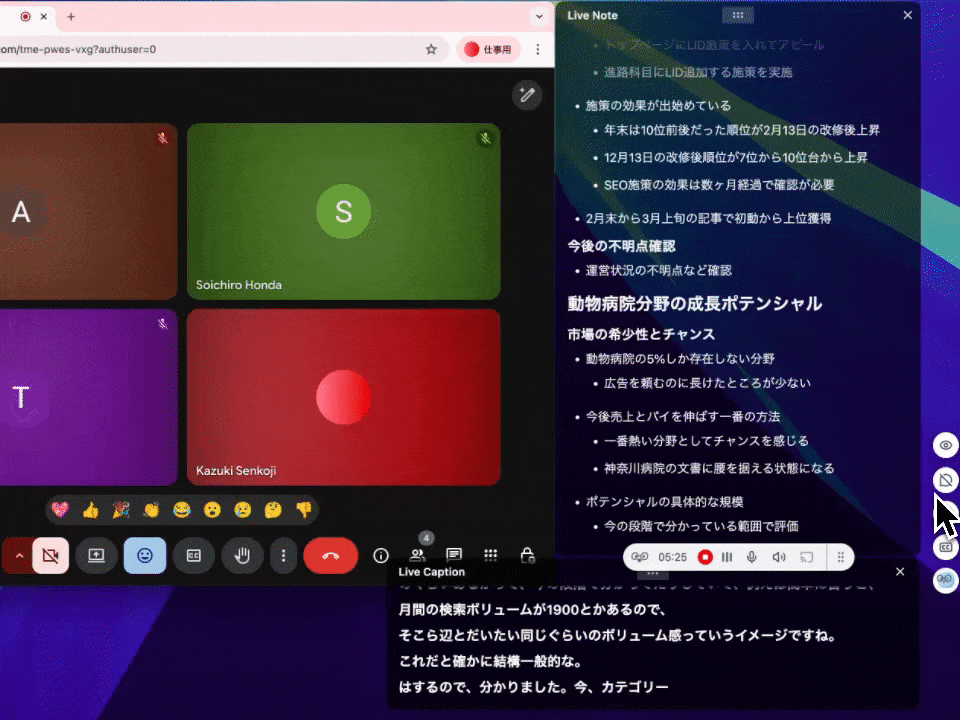Open the emoji reactions button
Screen dimensions: 960x720
click(x=145, y=555)
